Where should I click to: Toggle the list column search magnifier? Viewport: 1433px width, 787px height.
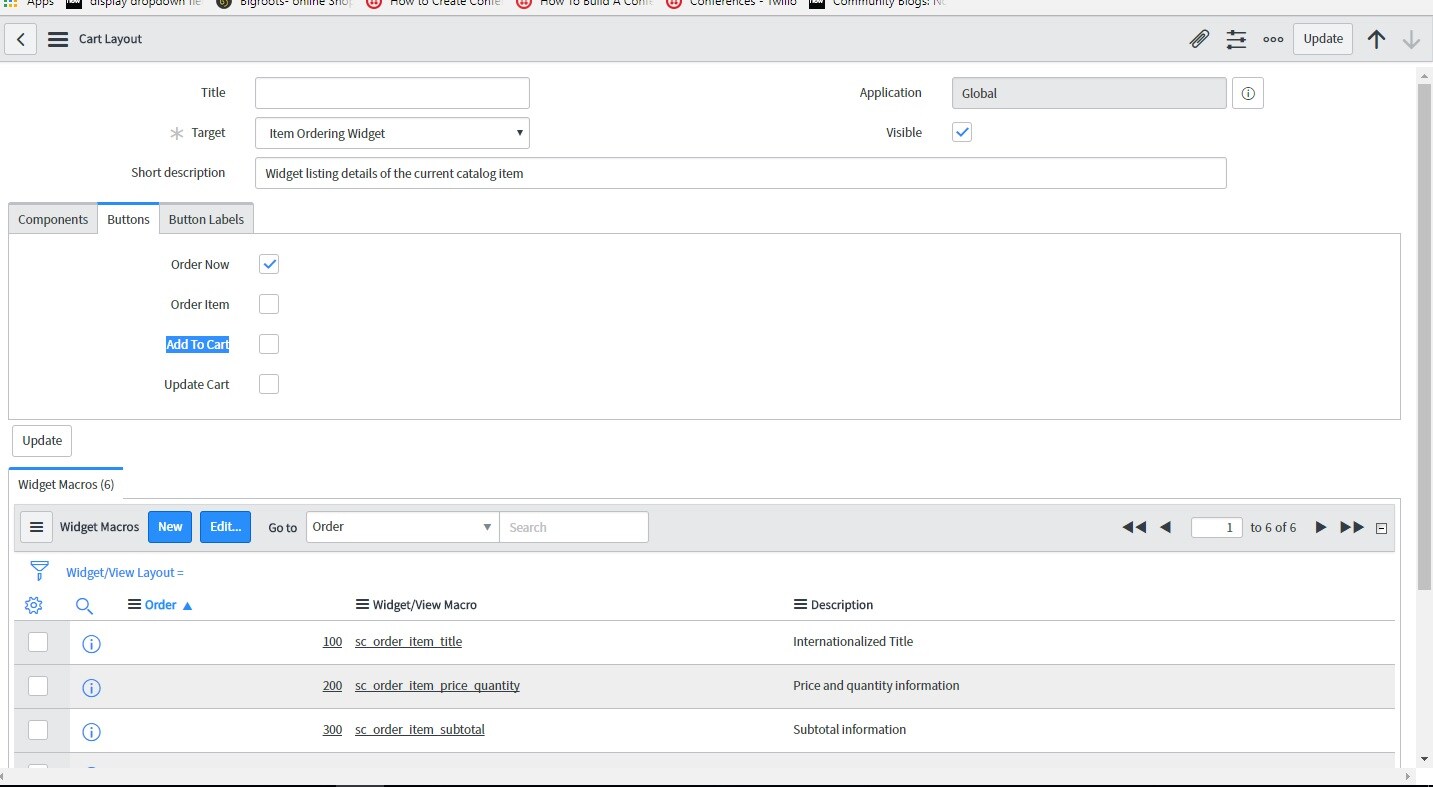pos(84,605)
